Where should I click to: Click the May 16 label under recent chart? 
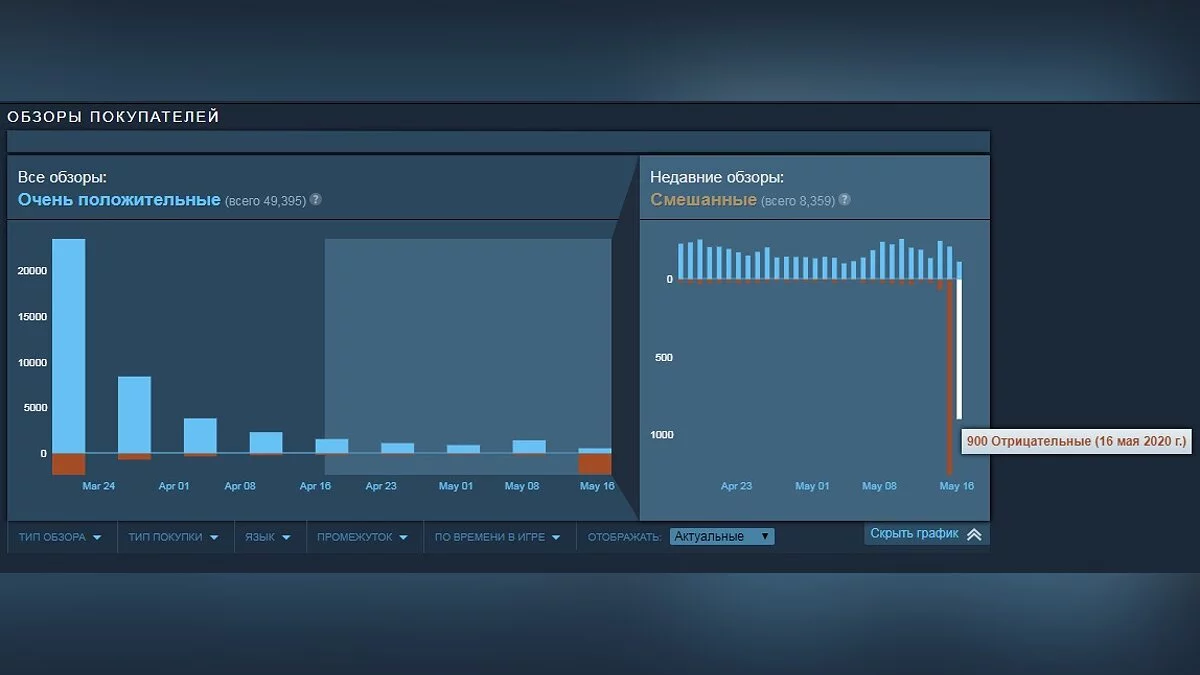coord(956,486)
